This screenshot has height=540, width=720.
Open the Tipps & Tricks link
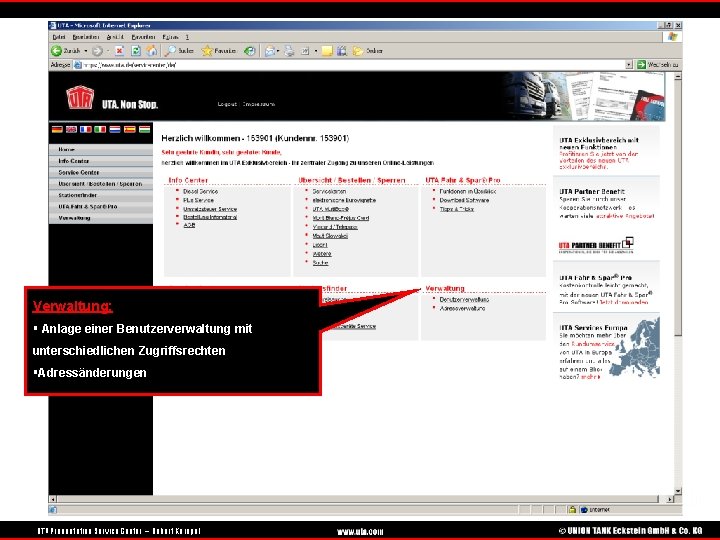point(456,209)
